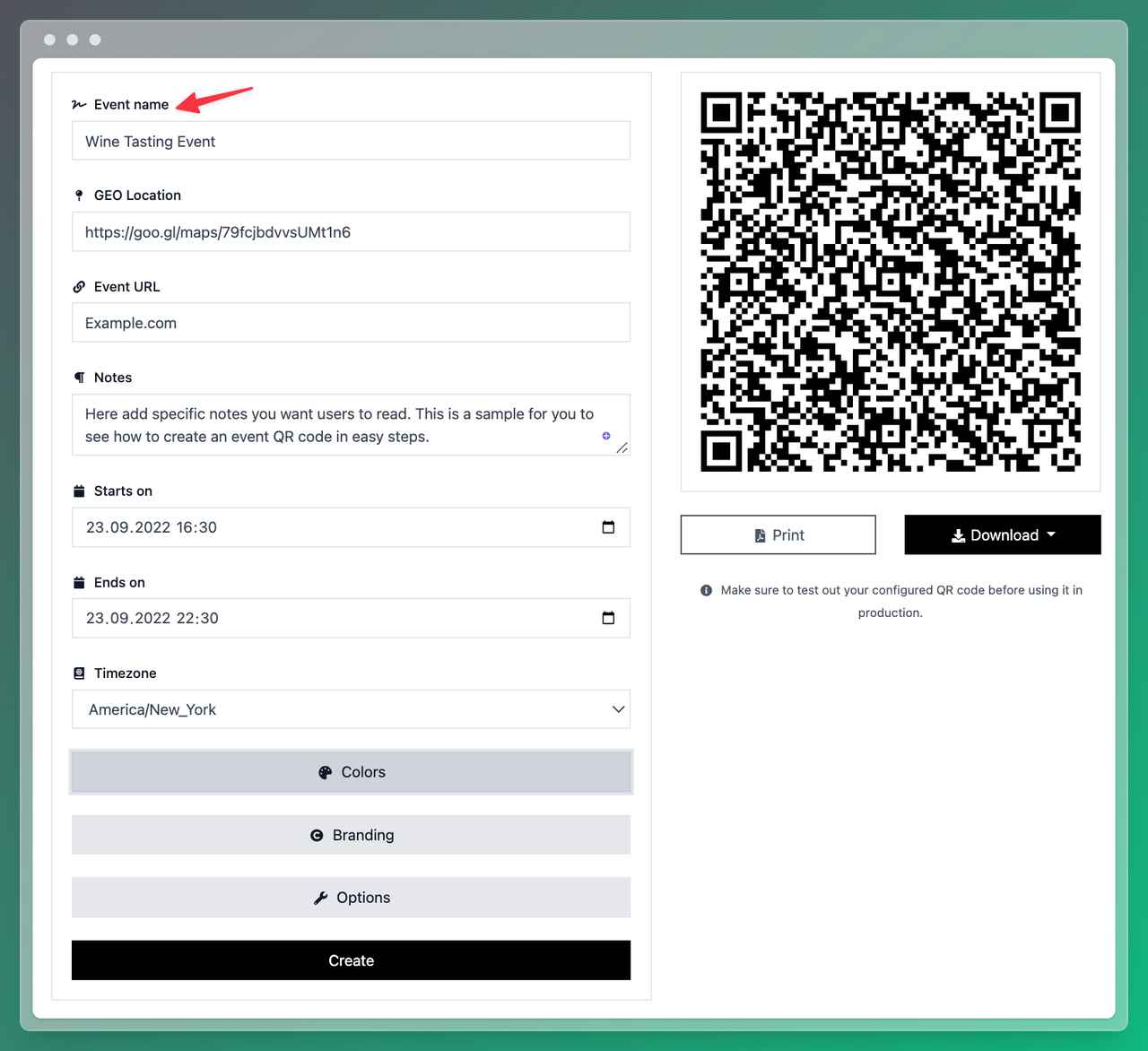Click the Timezone label text
This screenshot has width=1148, height=1051.
[126, 673]
